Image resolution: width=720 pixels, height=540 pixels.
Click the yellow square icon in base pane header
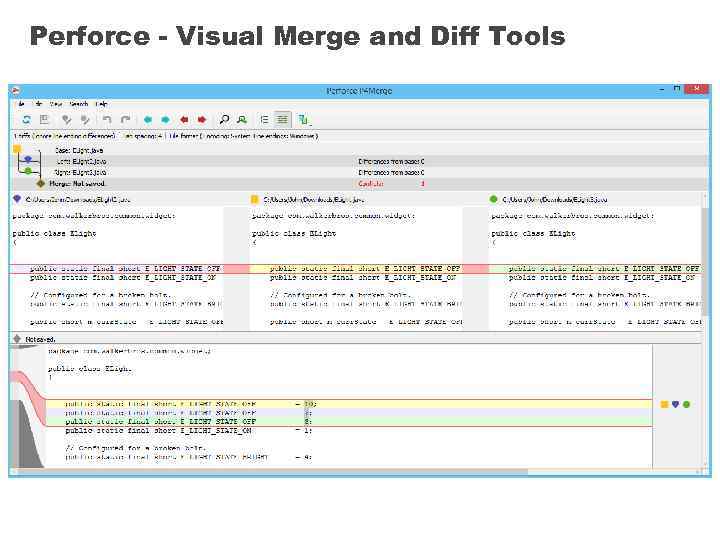(x=254, y=199)
